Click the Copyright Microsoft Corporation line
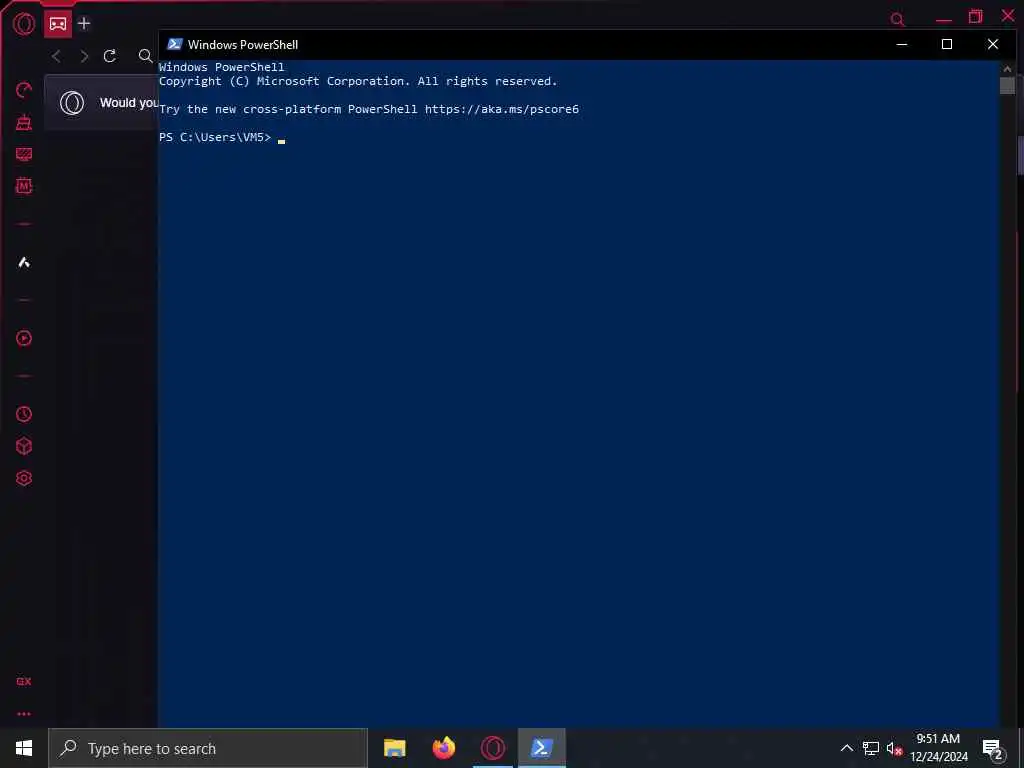Screen dimensions: 1024x768 pyautogui.click(x=358, y=81)
